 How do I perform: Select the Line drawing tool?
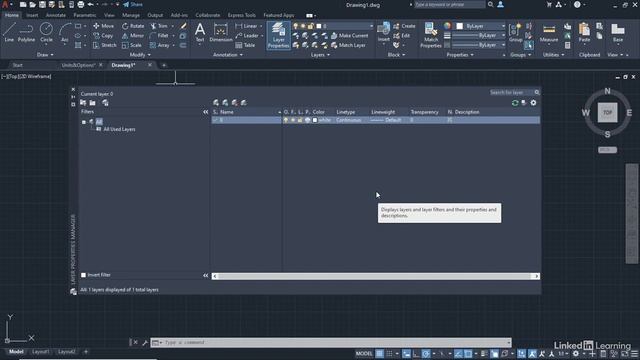pos(9,32)
